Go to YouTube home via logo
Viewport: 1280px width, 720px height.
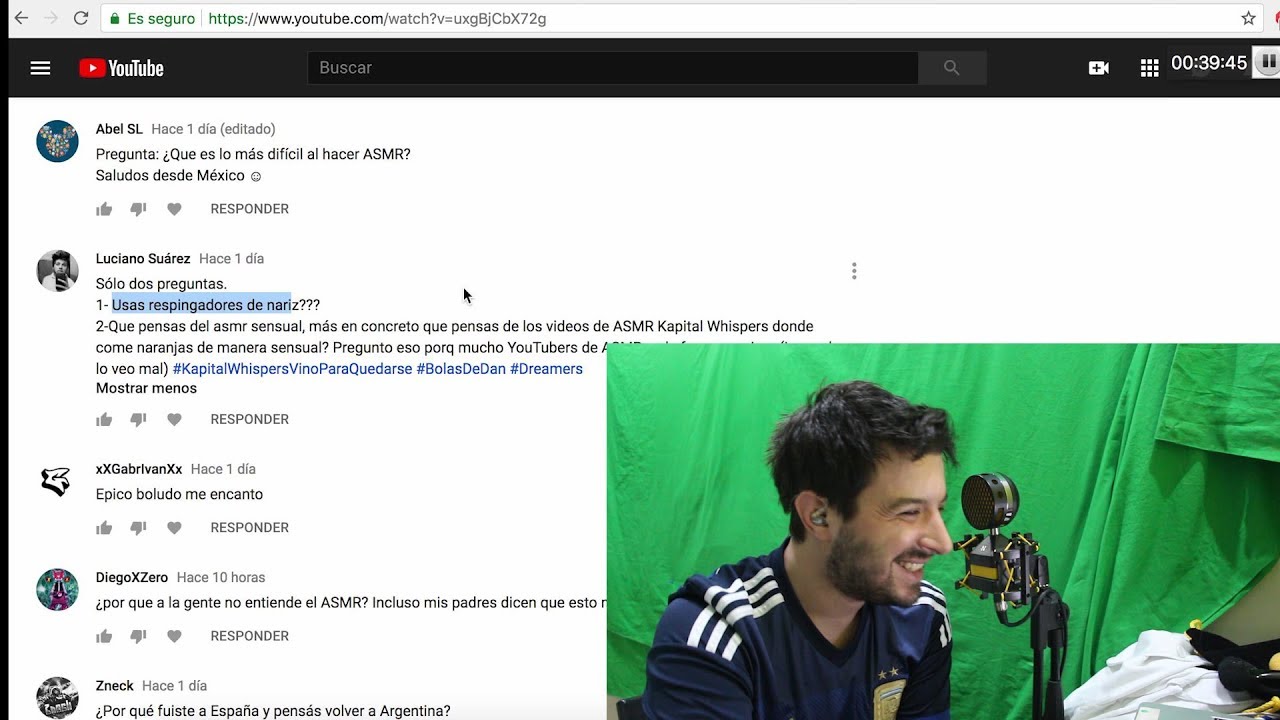click(121, 68)
